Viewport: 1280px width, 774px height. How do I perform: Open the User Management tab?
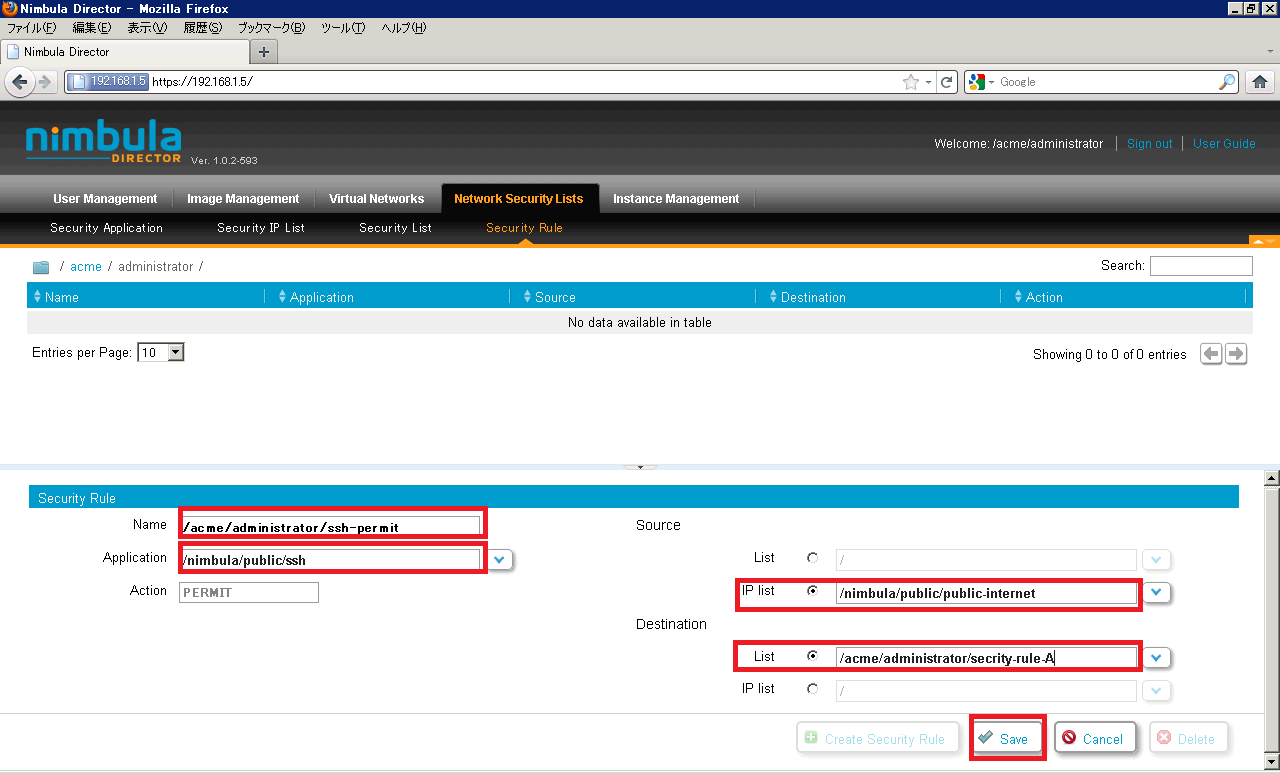click(x=105, y=199)
